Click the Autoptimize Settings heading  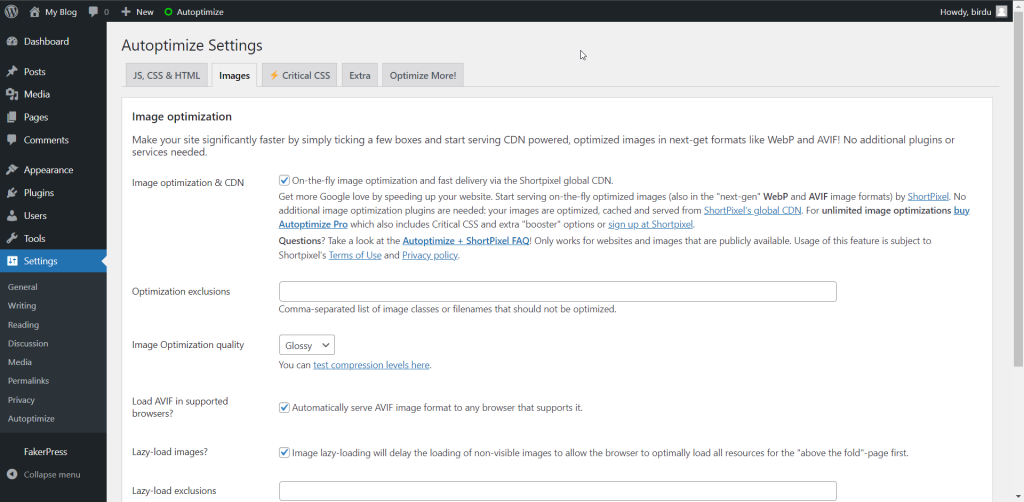pos(192,46)
